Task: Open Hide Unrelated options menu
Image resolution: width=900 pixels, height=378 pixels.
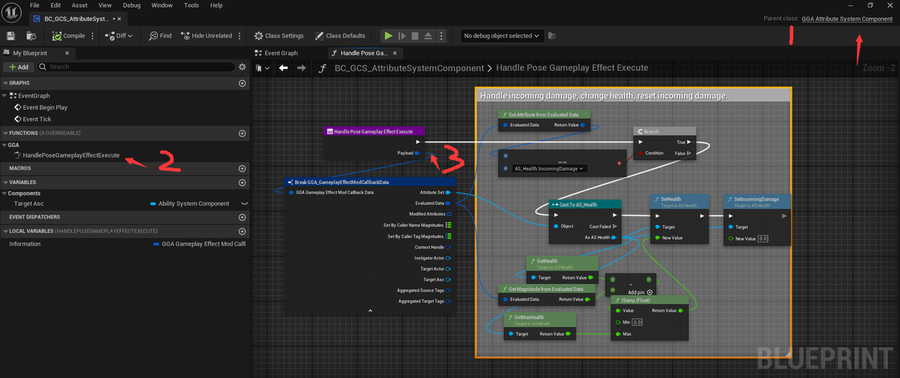Action: click(239, 36)
